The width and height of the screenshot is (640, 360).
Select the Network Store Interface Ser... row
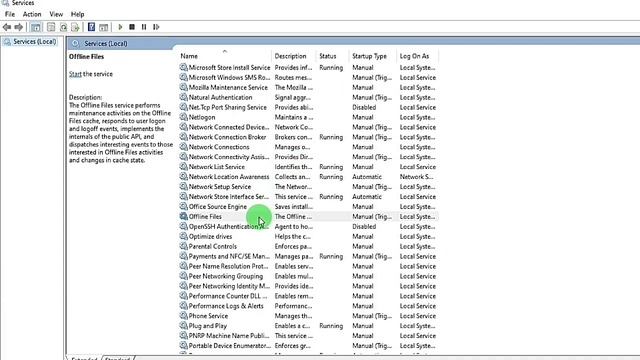tap(308, 197)
